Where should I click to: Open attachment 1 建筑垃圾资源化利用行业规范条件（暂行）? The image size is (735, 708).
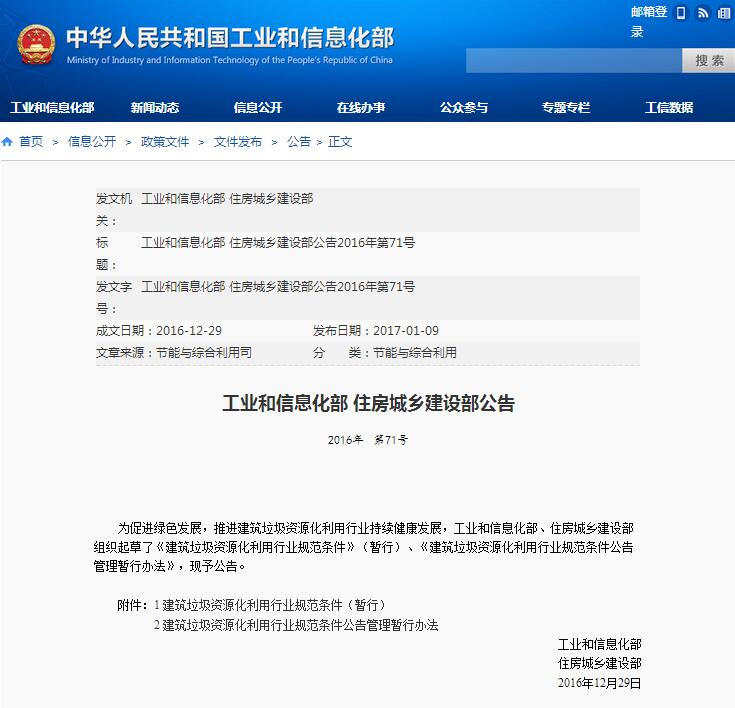[x=270, y=605]
